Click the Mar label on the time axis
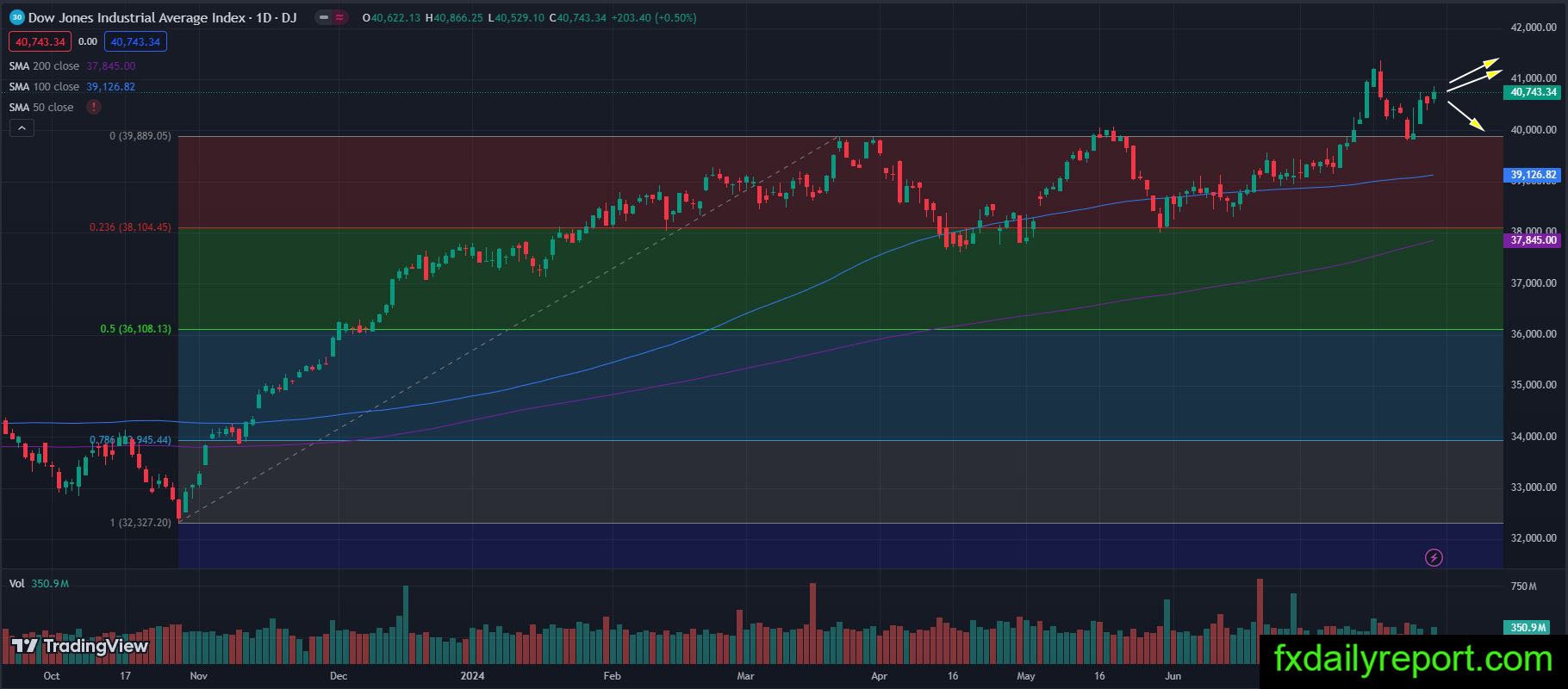The width and height of the screenshot is (1568, 689). click(x=745, y=676)
